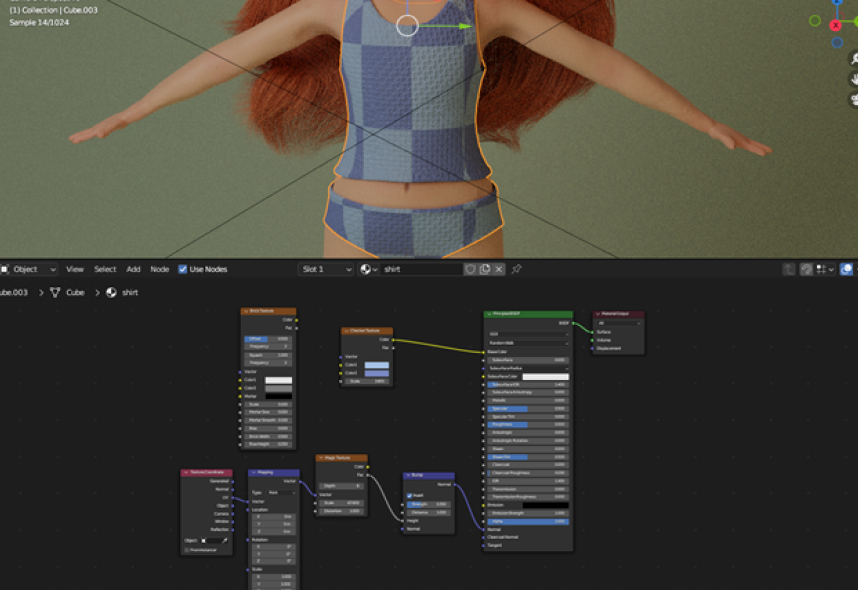
Task: Toggle the Invert checkbox in Bump node
Action: (410, 495)
